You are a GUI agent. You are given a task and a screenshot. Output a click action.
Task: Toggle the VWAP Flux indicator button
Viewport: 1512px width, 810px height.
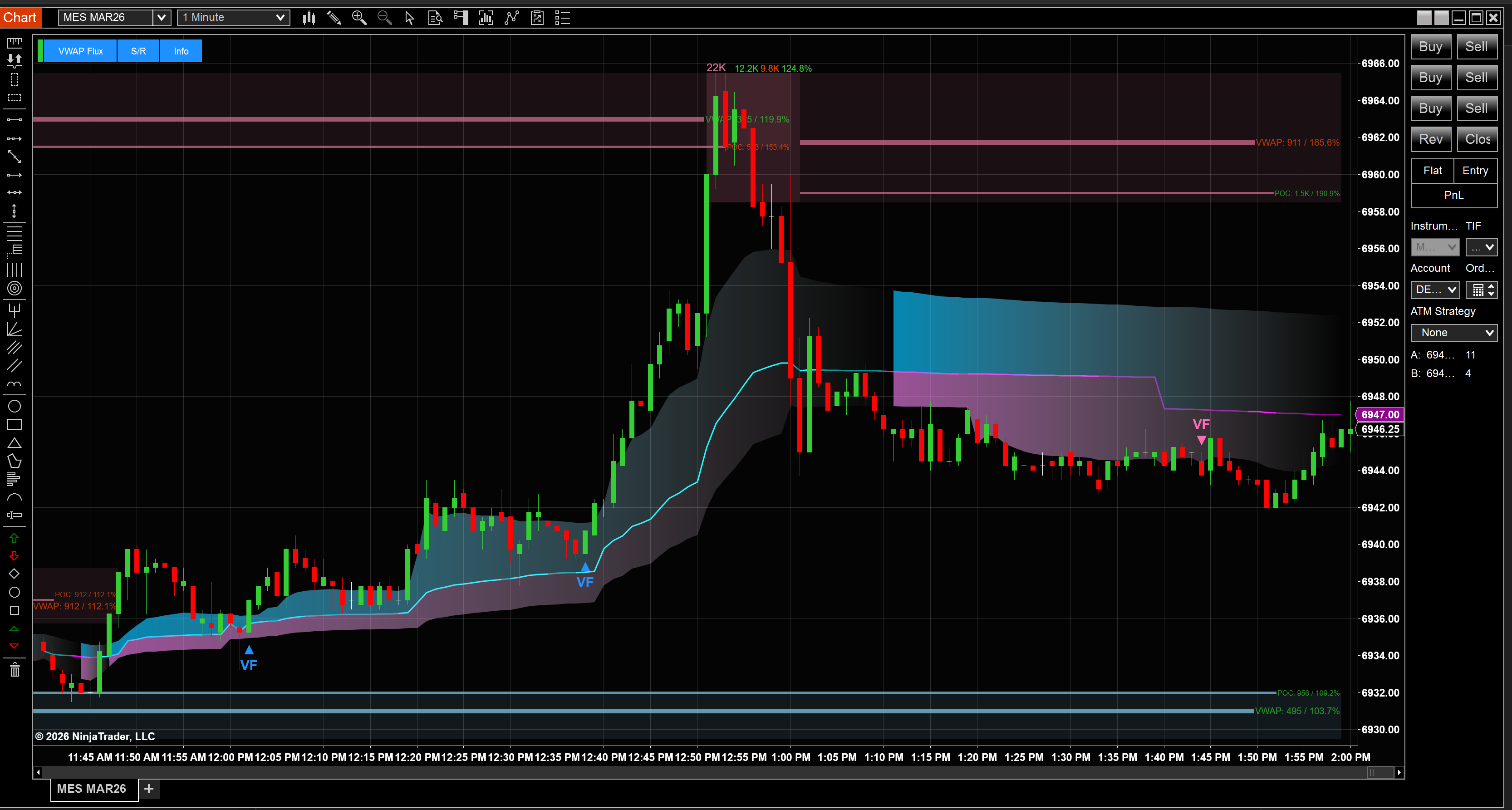tap(80, 51)
